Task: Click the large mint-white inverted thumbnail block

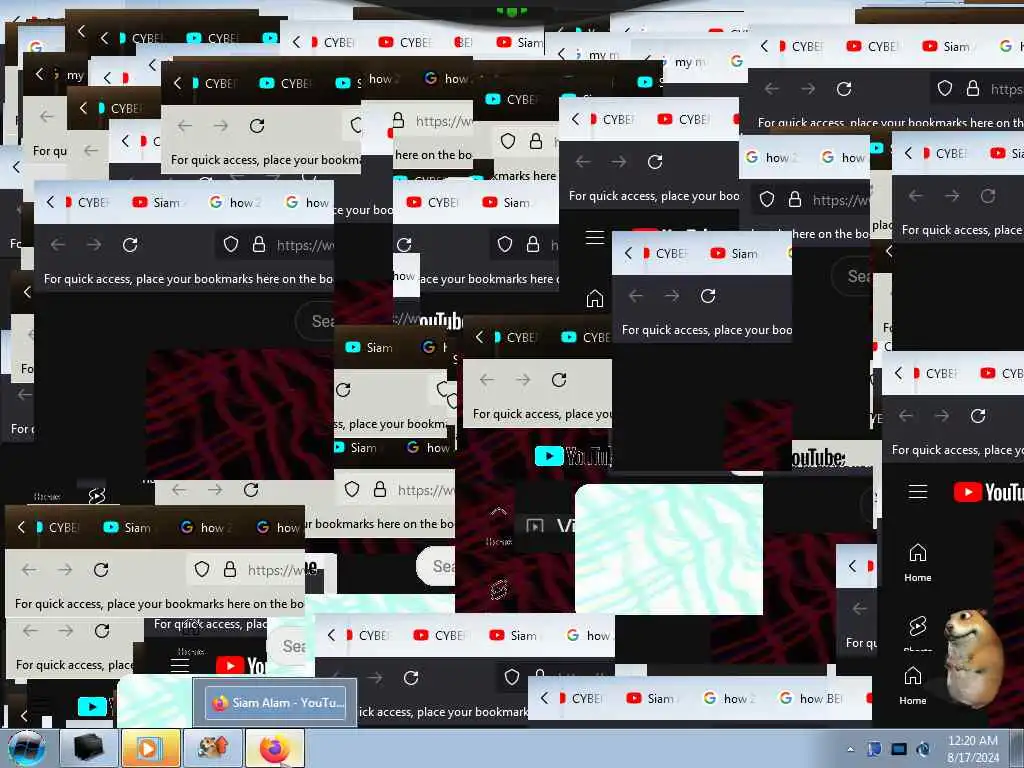Action: point(669,549)
